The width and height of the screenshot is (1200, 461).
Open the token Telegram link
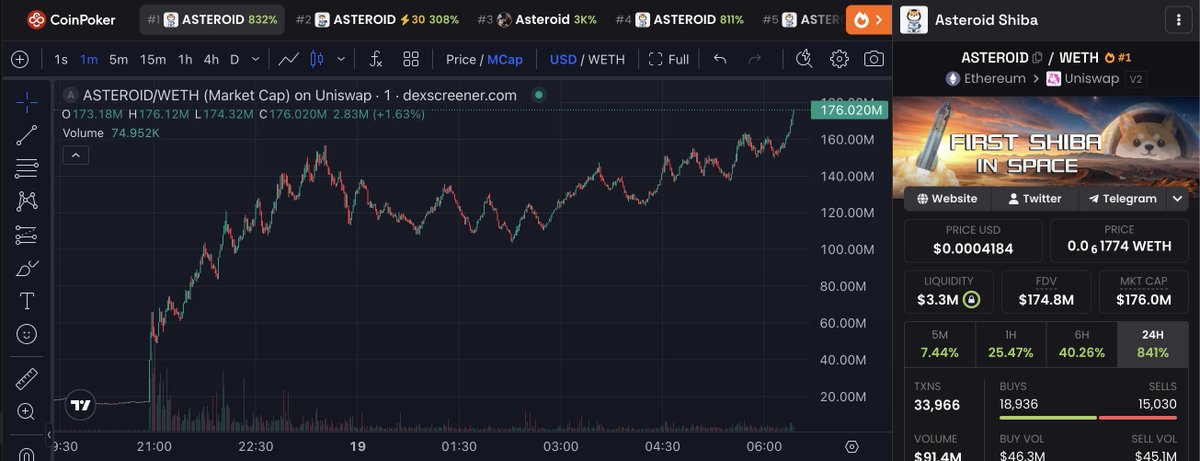[1122, 198]
